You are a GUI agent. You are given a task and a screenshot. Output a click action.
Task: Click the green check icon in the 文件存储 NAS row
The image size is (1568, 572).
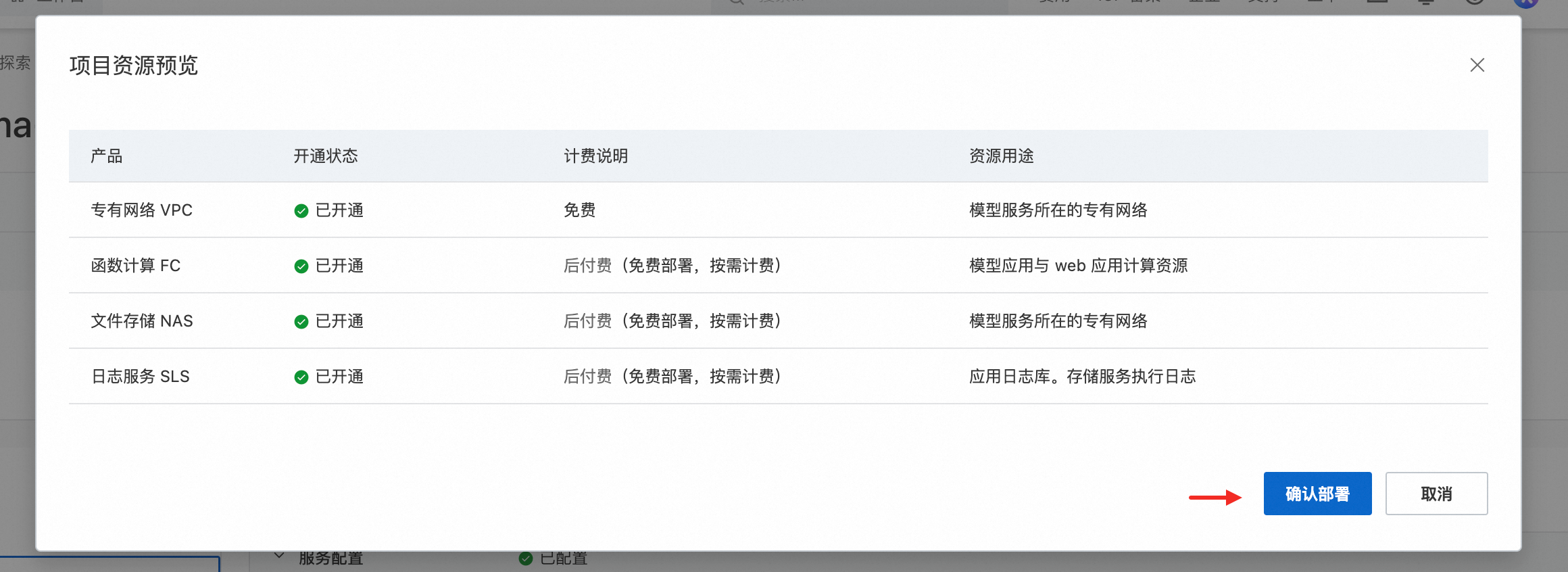(x=301, y=322)
